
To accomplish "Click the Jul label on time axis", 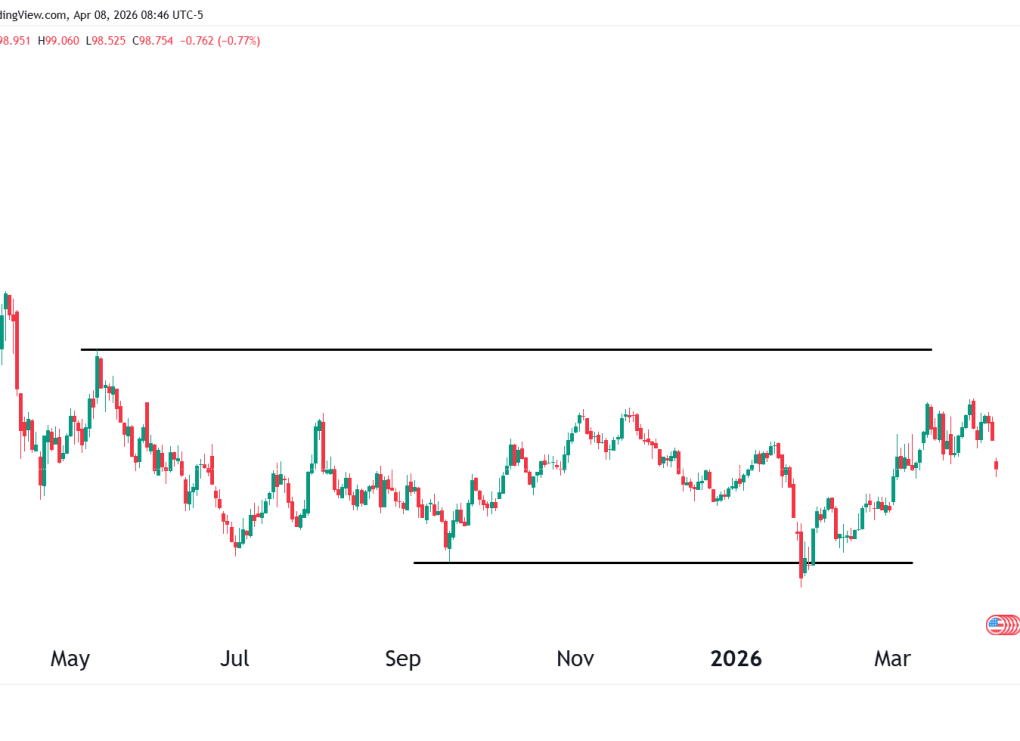I will point(234,659).
